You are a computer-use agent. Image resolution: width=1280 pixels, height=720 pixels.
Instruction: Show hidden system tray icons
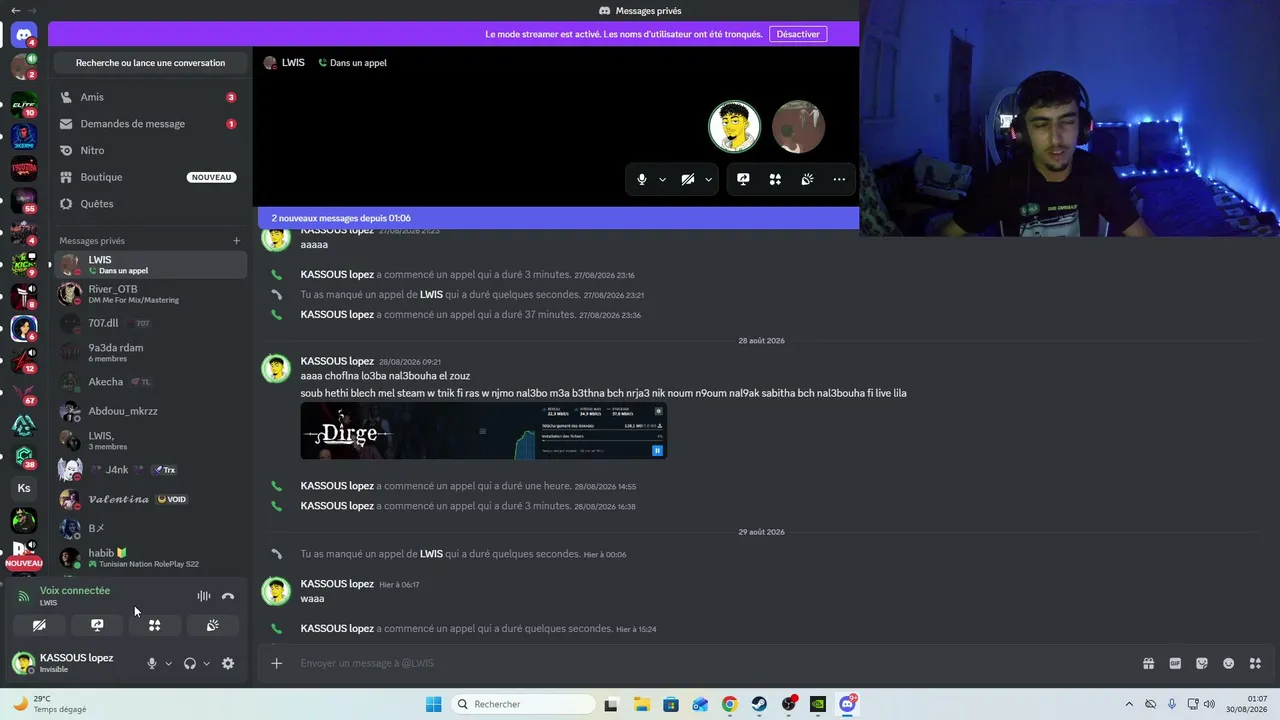click(x=1129, y=704)
